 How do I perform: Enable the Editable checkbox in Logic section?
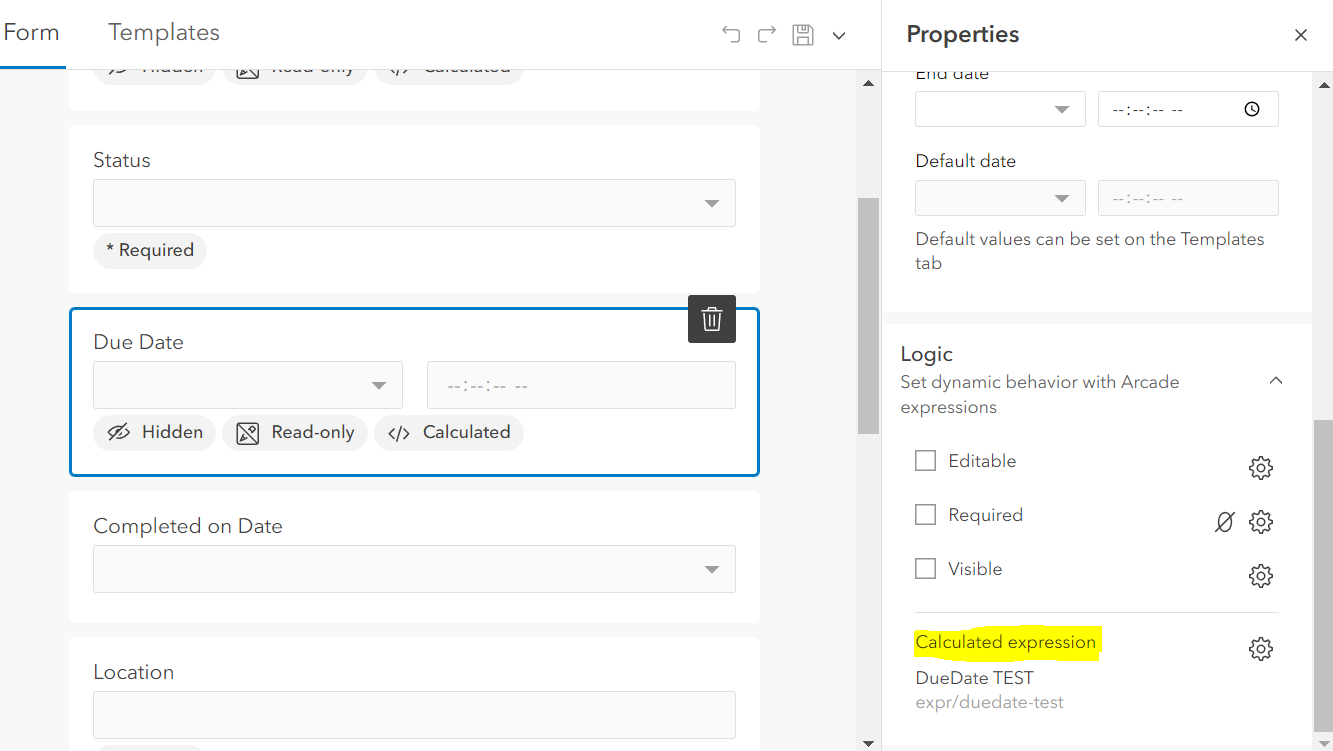tap(925, 460)
